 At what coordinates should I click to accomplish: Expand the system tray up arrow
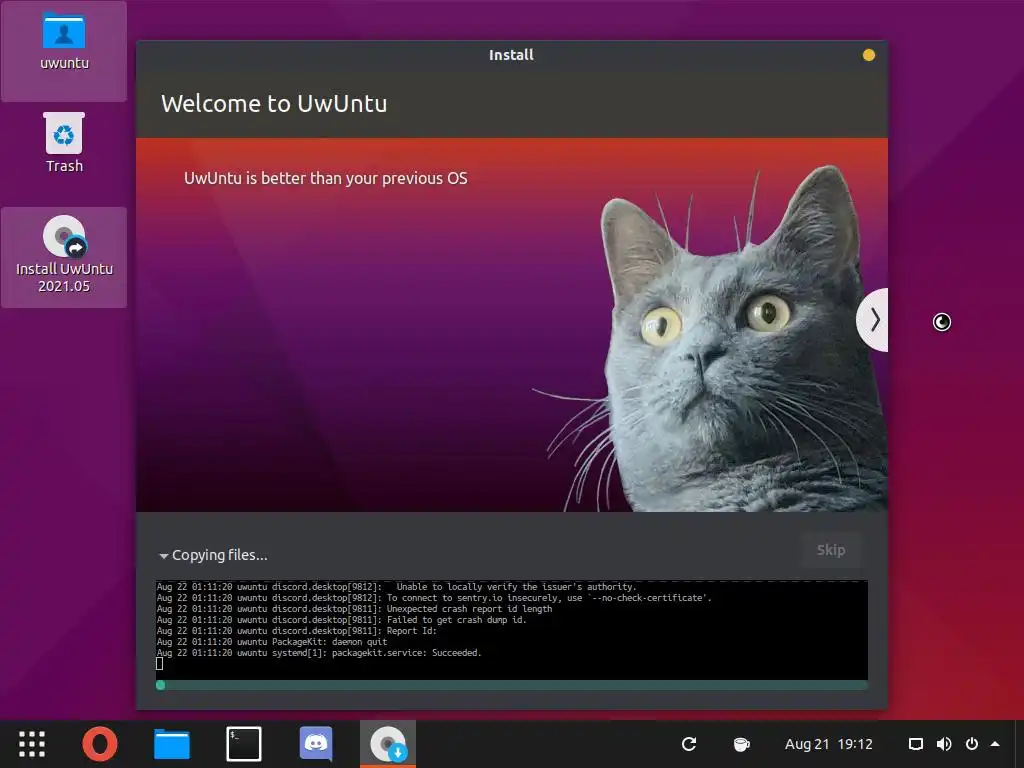[995, 743]
